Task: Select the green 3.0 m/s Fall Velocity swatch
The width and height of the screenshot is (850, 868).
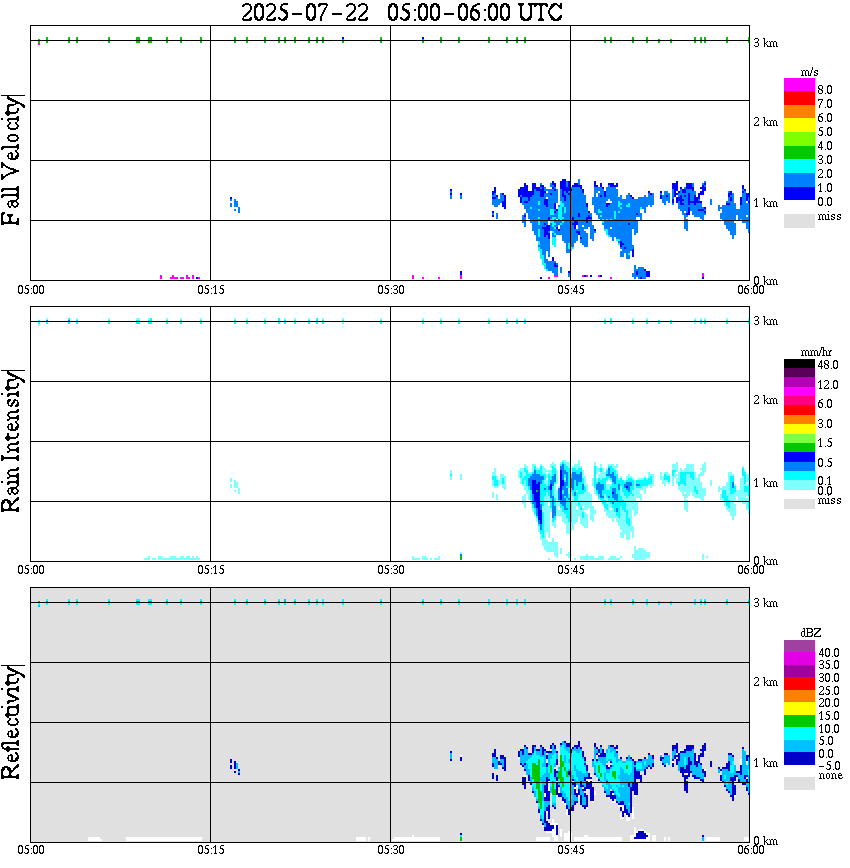Action: coord(799,153)
